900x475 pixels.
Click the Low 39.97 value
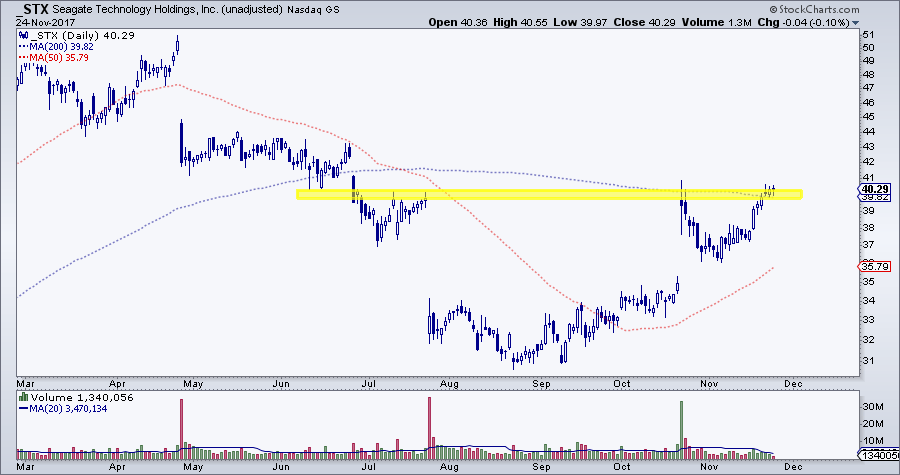579,22
